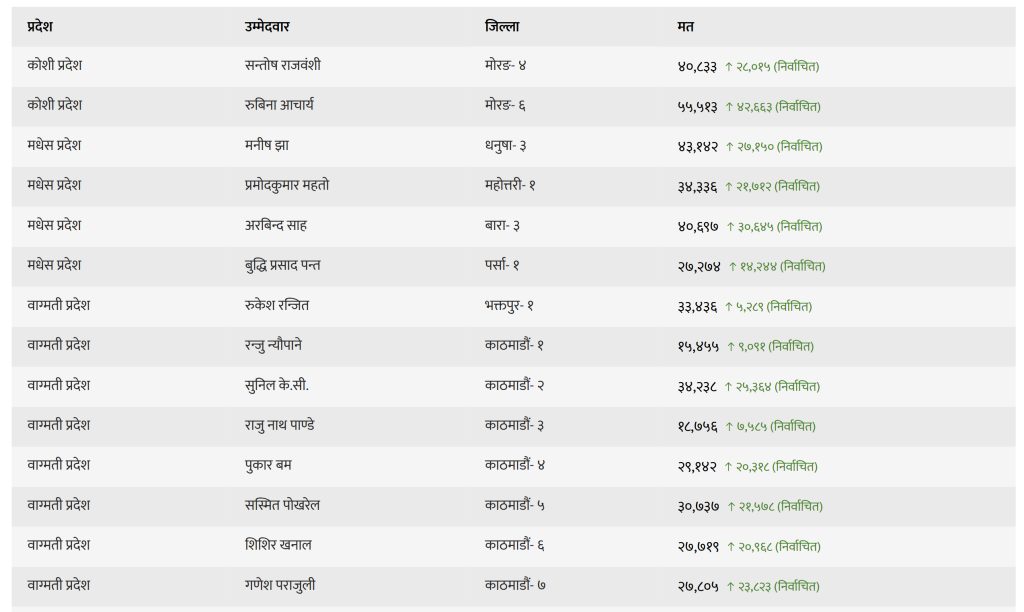The height and width of the screenshot is (612, 1024).
Task: Click vote count ३४,३३६ for प्रमोदकुमार महतो
Action: tap(698, 186)
